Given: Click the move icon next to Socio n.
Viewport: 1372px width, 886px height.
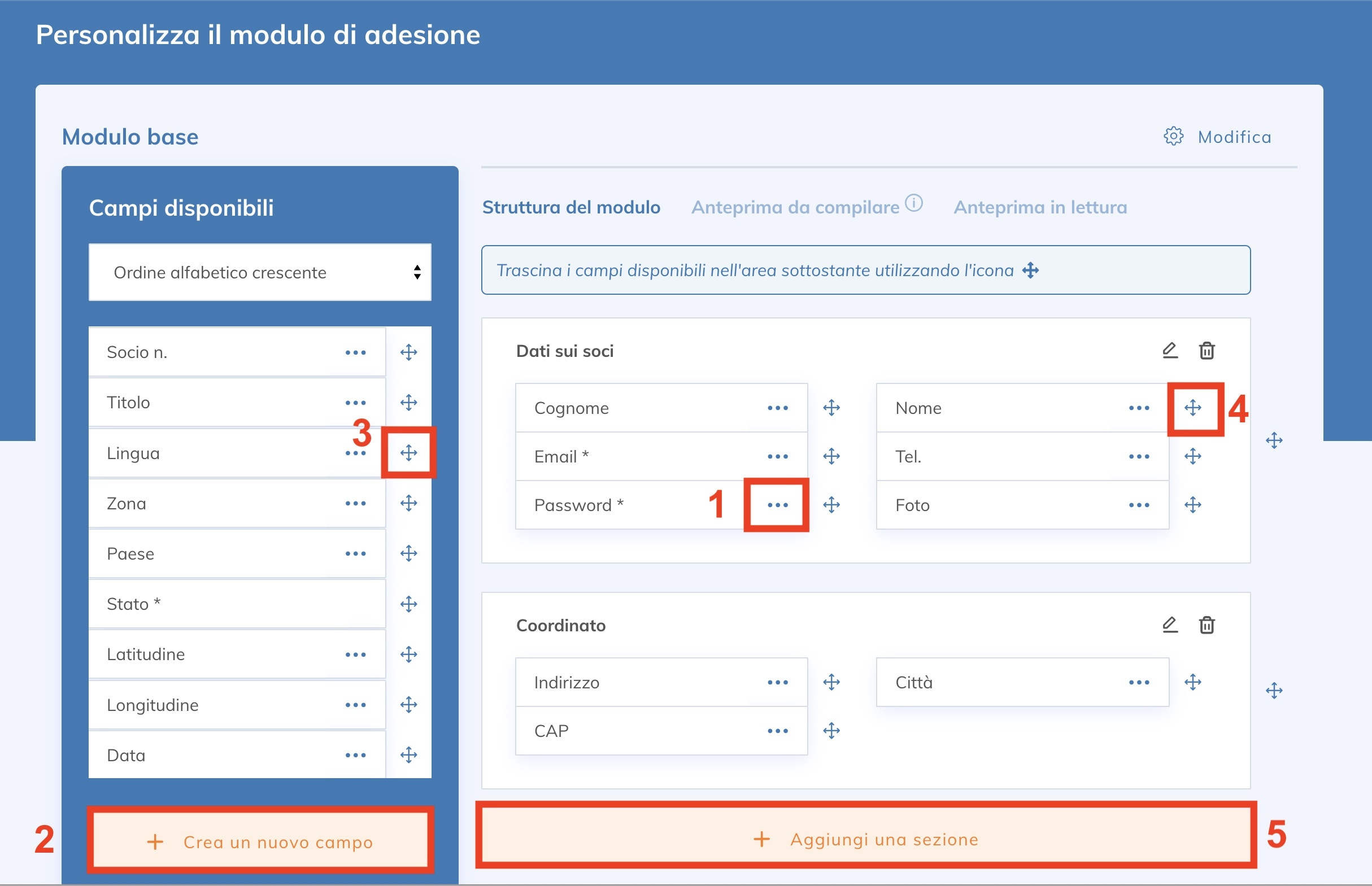Looking at the screenshot, I should tap(408, 352).
